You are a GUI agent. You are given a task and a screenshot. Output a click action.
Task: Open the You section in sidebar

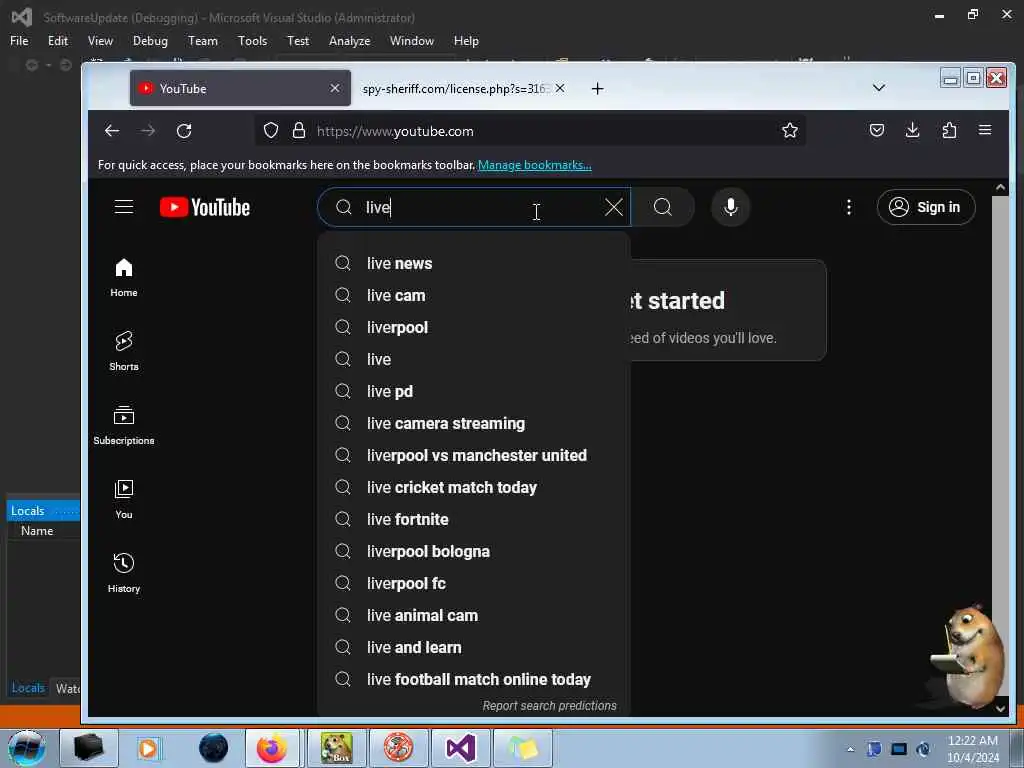(123, 500)
